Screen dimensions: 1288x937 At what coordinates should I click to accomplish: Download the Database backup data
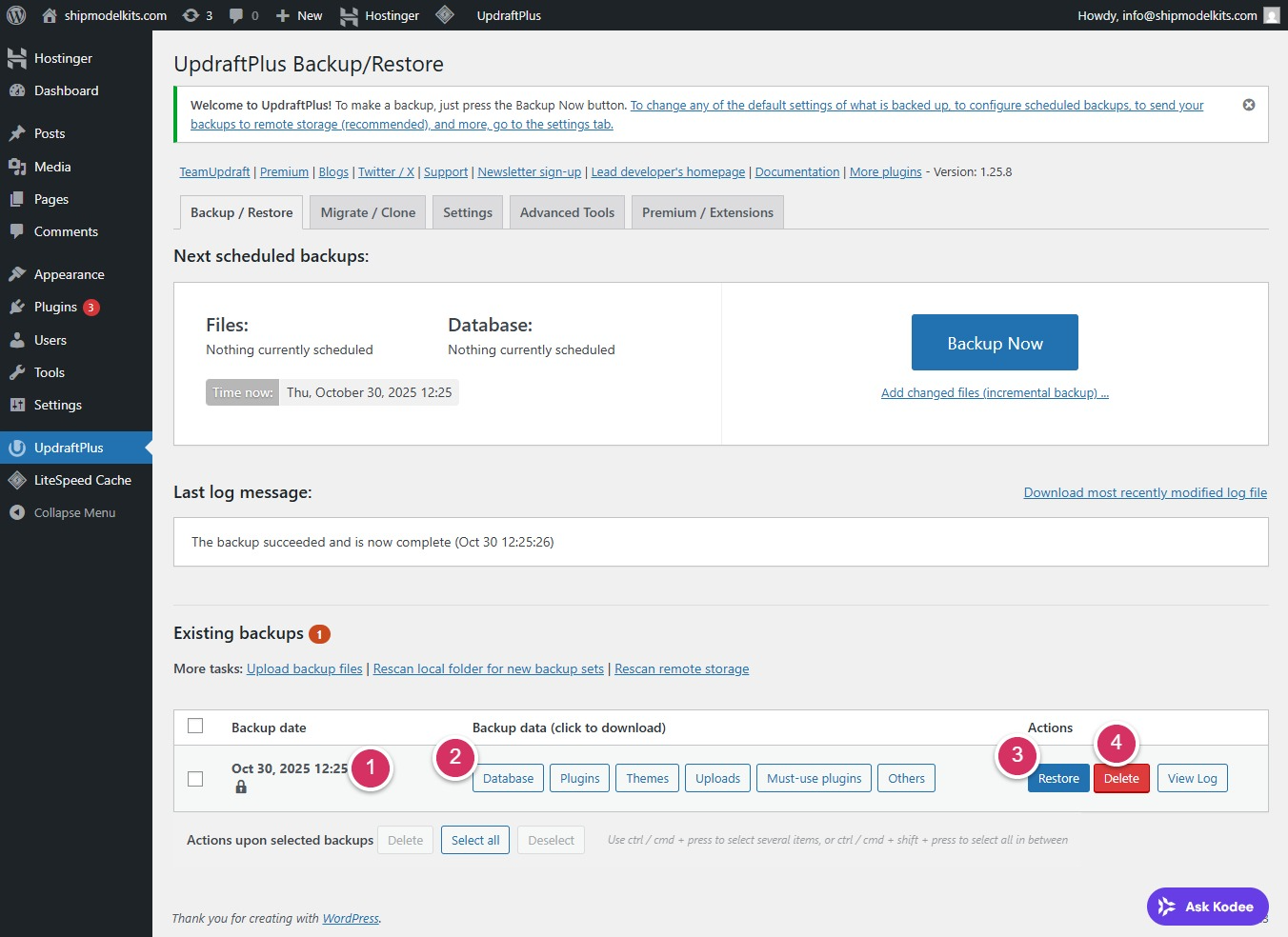tap(508, 778)
